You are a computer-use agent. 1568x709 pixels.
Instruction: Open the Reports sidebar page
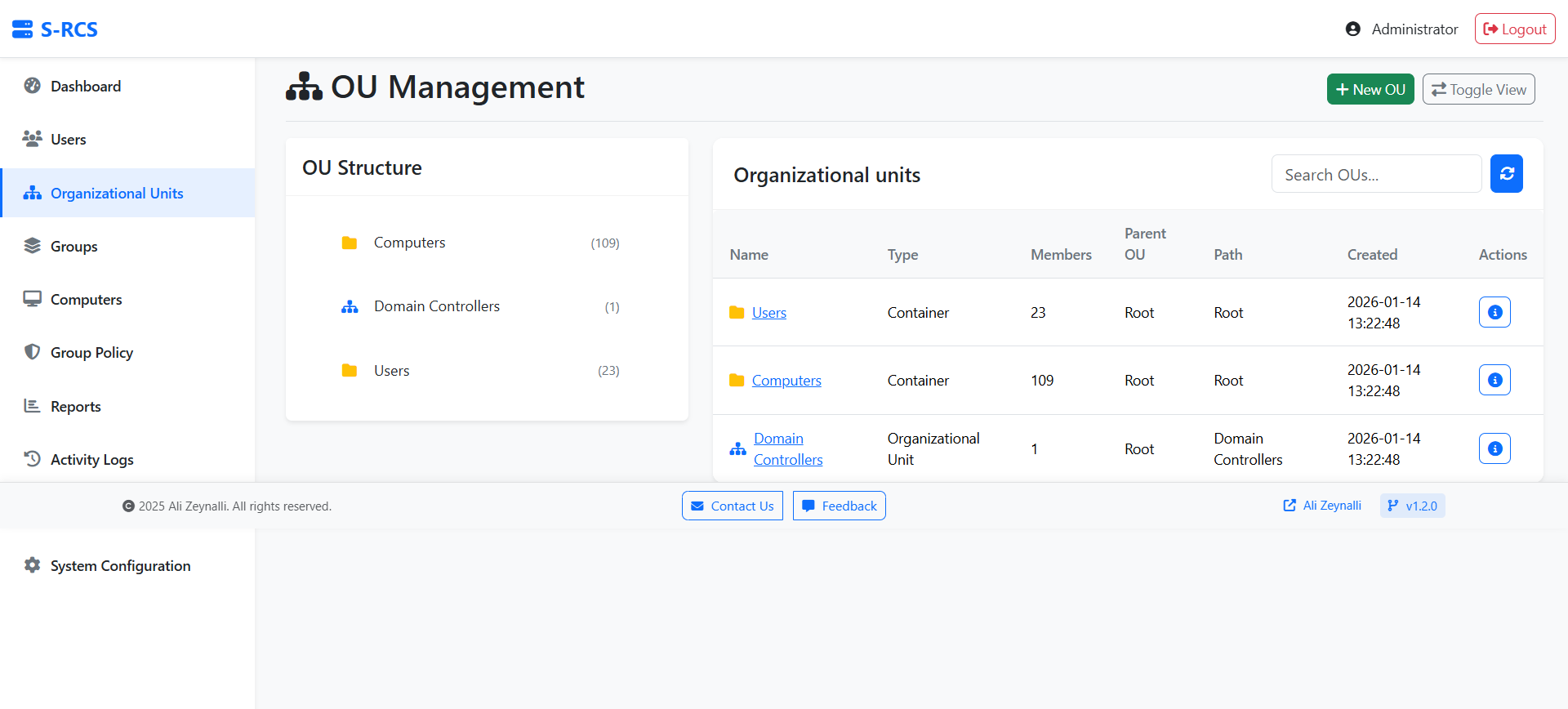click(x=128, y=406)
